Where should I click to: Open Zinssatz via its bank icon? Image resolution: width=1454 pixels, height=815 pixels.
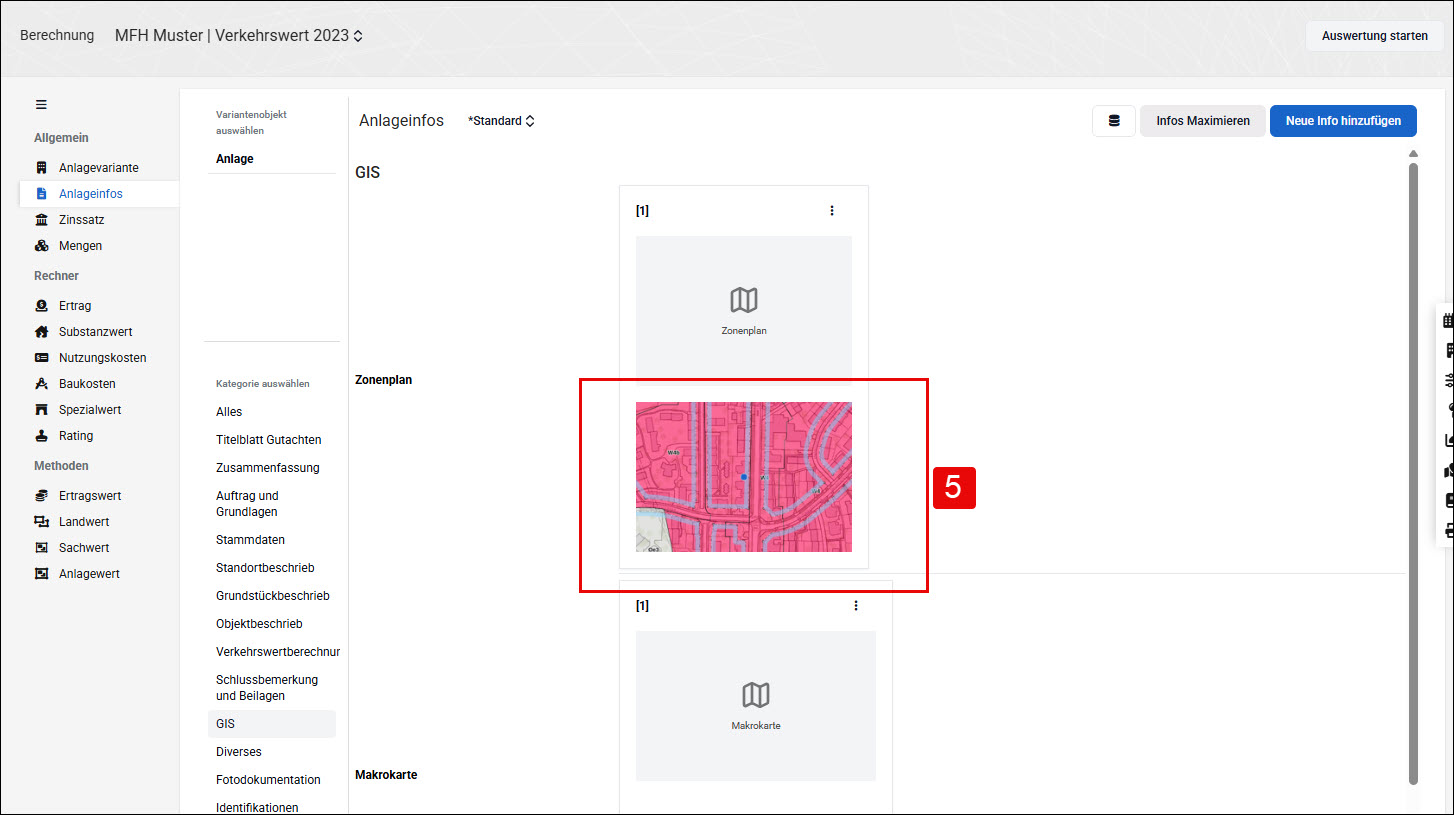click(41, 220)
